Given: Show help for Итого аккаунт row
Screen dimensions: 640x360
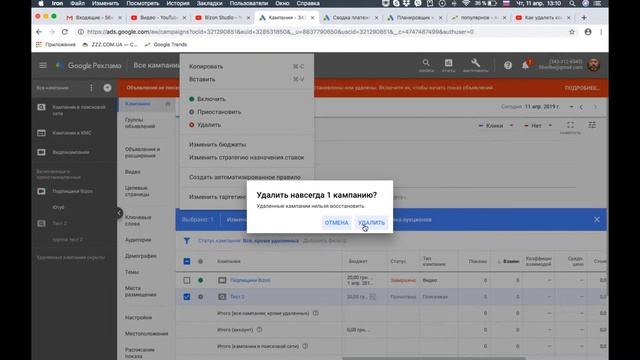Looking at the screenshot, I should tap(259, 330).
